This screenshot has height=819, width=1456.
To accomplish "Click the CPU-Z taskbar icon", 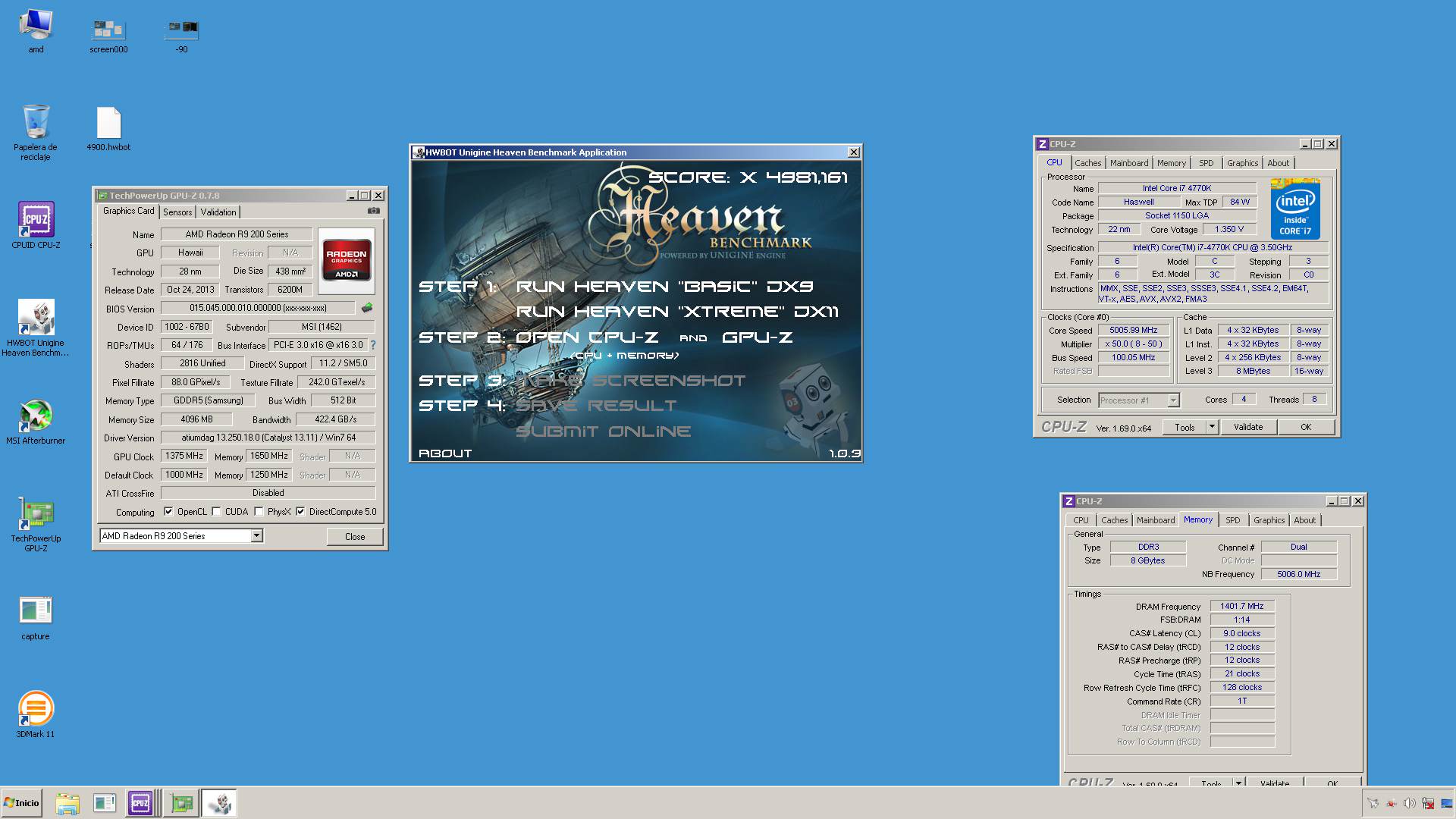I will (140, 803).
